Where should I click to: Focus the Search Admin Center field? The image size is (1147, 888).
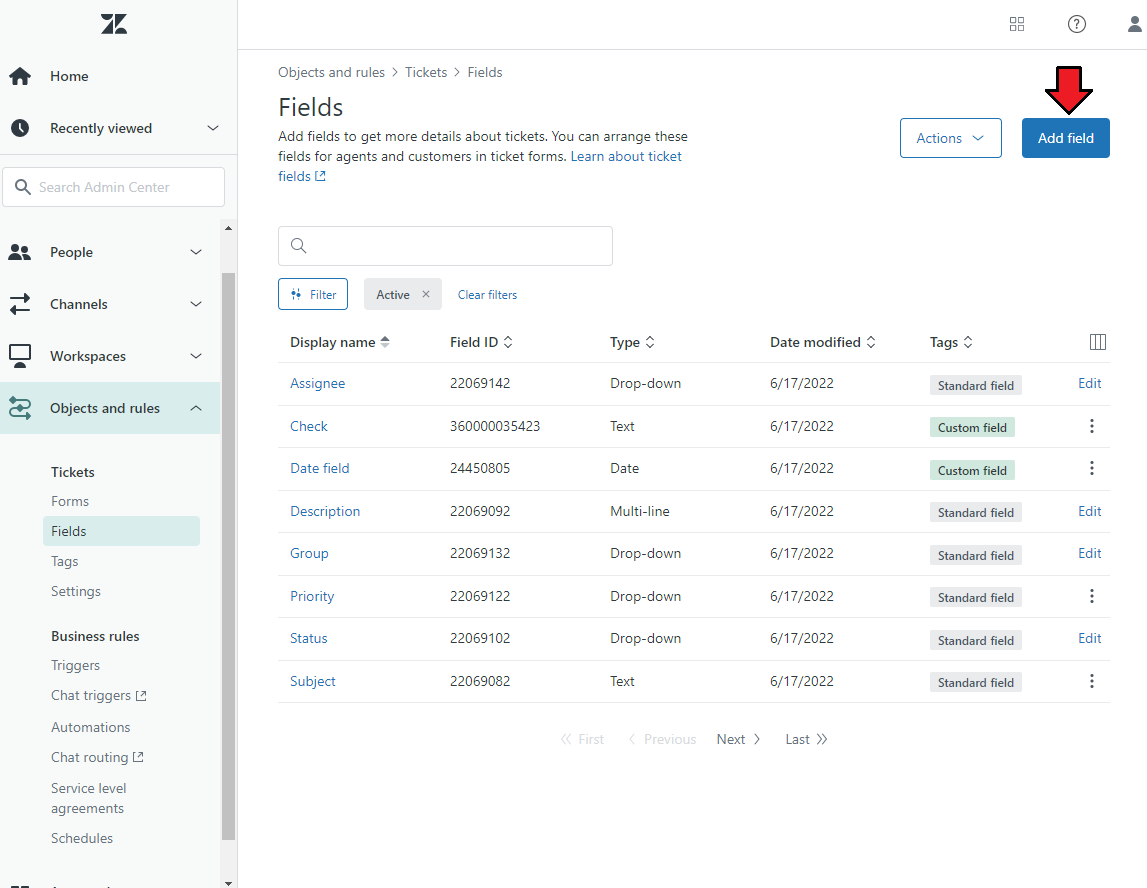pos(113,187)
